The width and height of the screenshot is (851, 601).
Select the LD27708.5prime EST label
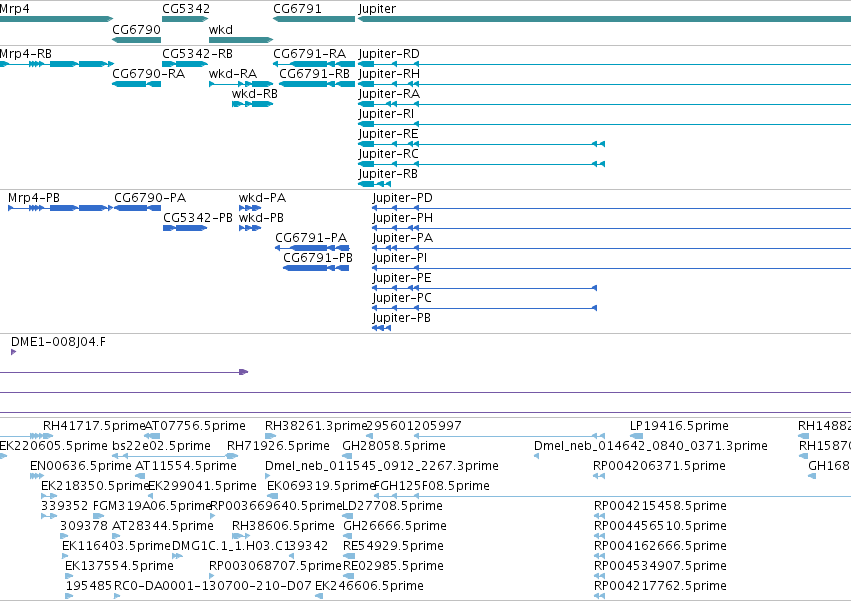393,506
